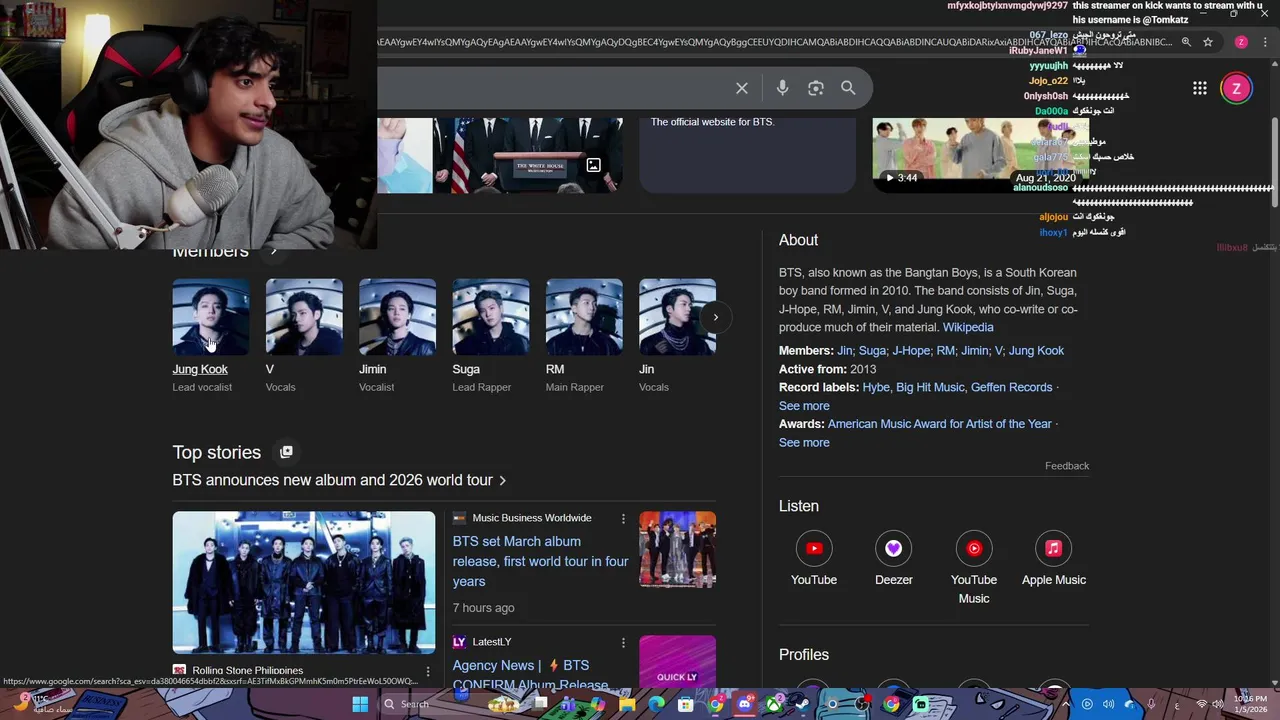Screen dimensions: 1280x720
Task: Open the taskbar clock showing 1/5/2026
Action: pos(1250,704)
